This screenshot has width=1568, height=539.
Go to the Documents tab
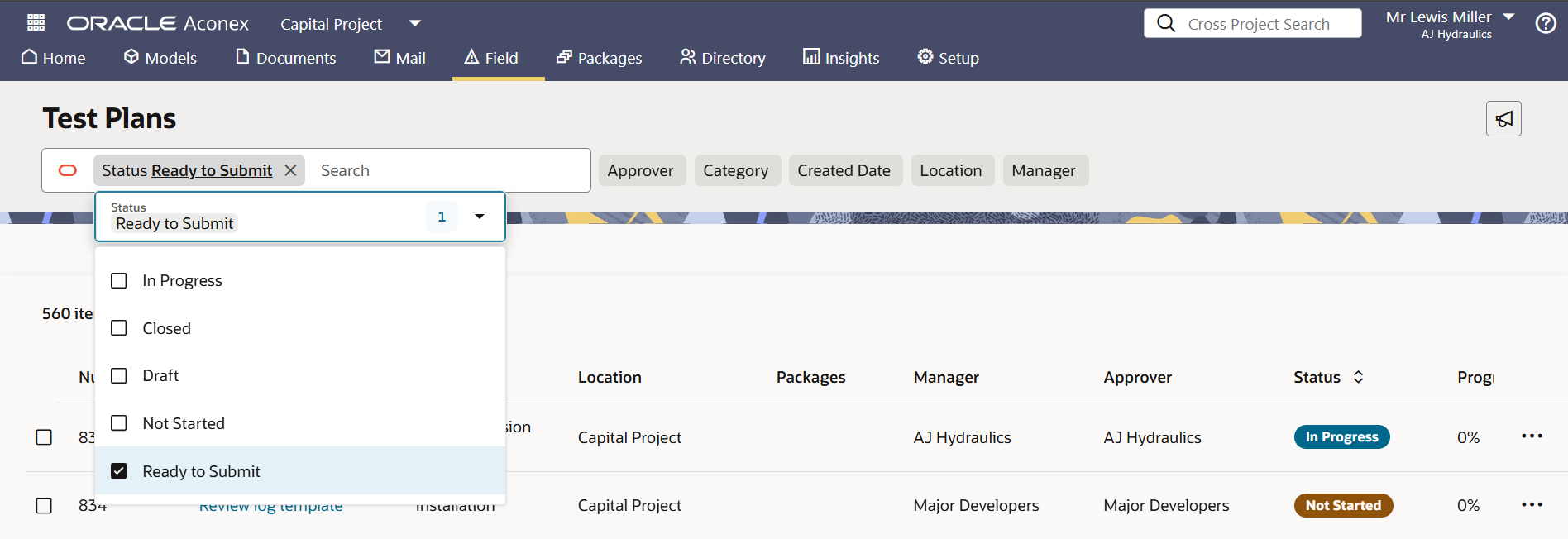pyautogui.click(x=286, y=58)
